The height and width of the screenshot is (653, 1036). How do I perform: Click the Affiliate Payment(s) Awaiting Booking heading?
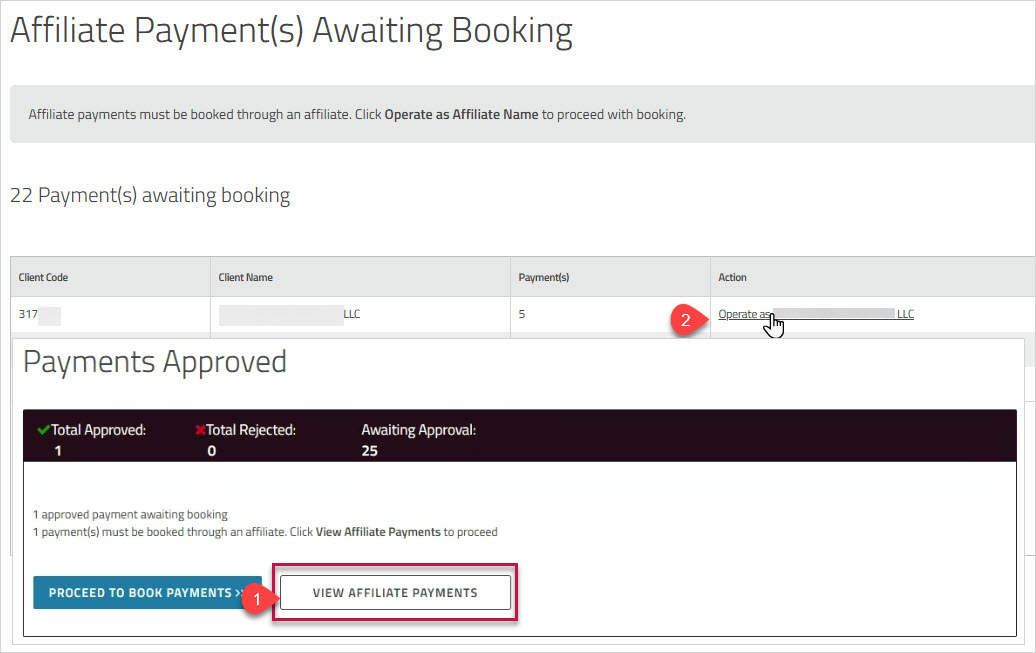click(291, 32)
